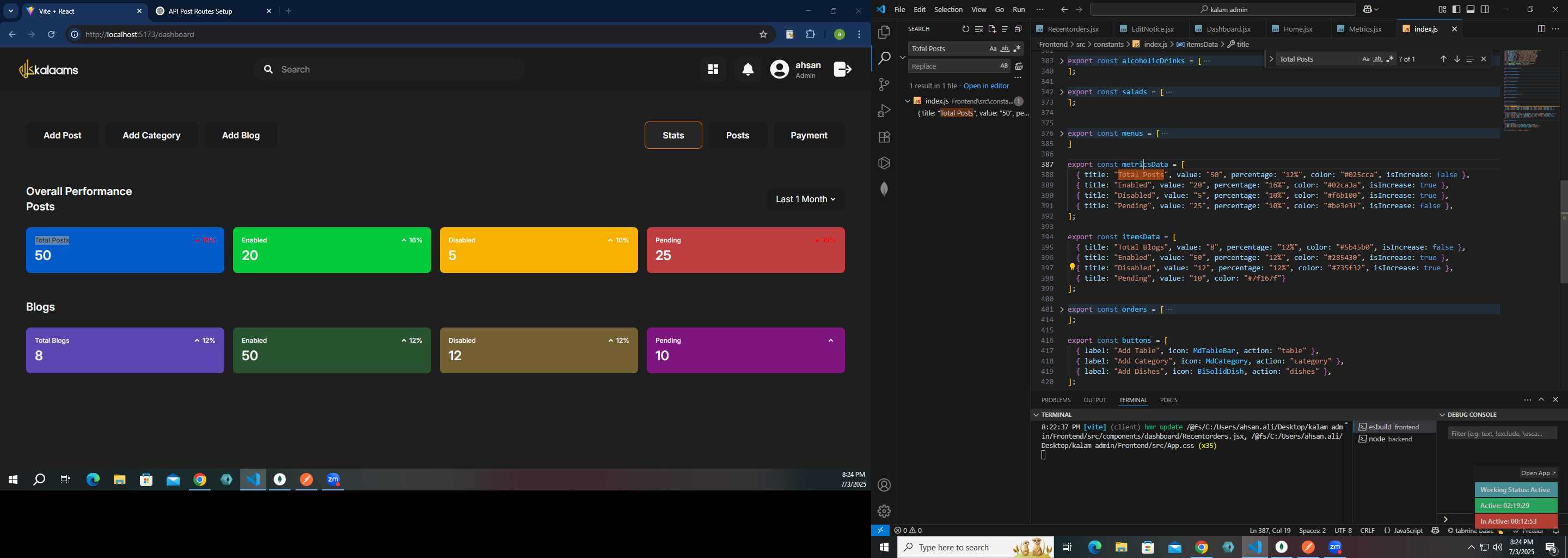
Task: Click the dashboard grid icon in kalaams header
Action: point(713,70)
